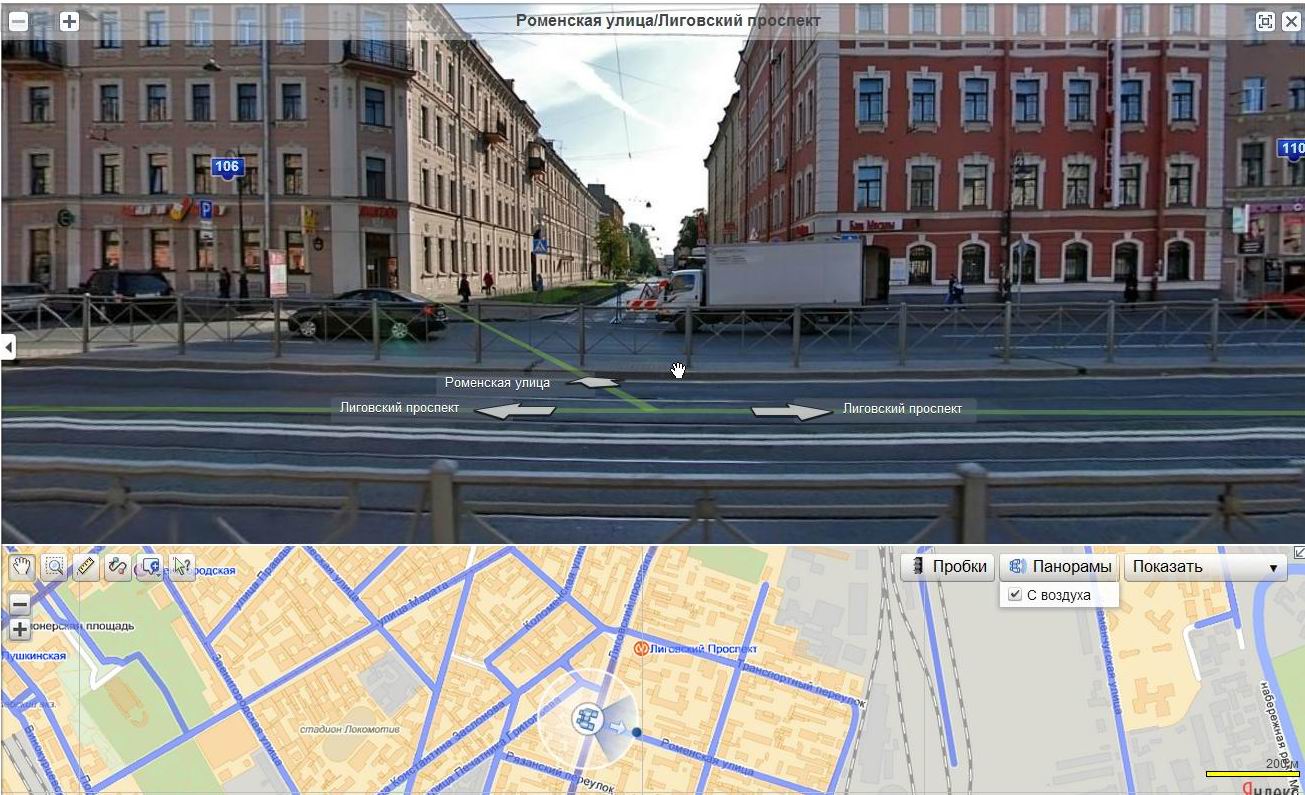This screenshot has width=1305, height=795.
Task: Zoom out the panorama view
Action: point(18,21)
